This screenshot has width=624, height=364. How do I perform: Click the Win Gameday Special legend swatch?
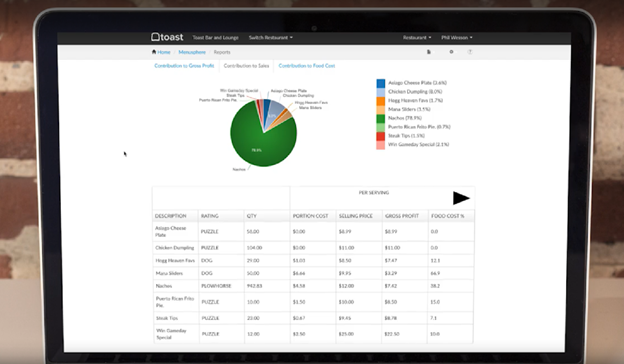381,145
